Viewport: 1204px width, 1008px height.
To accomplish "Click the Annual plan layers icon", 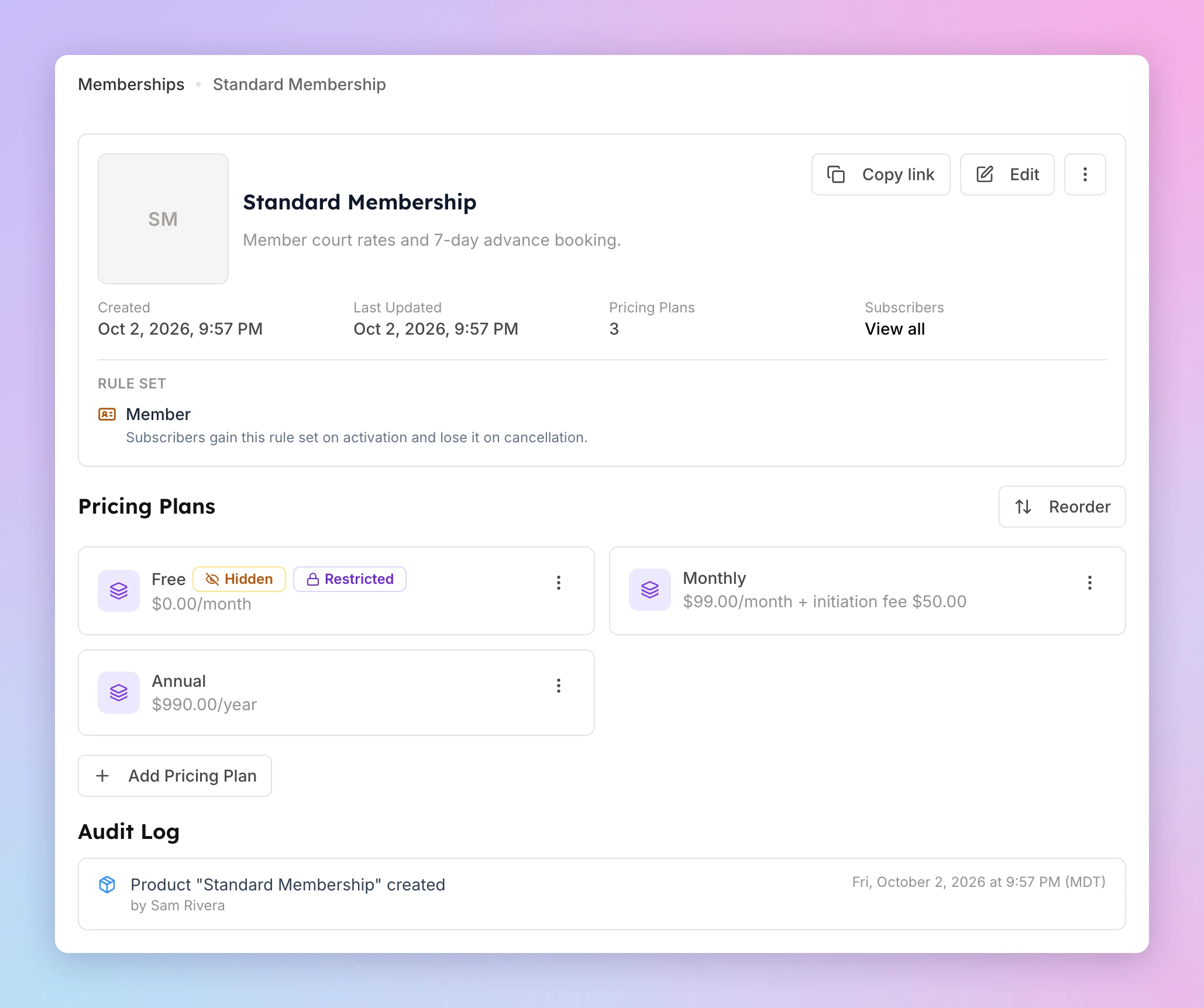I will [119, 693].
